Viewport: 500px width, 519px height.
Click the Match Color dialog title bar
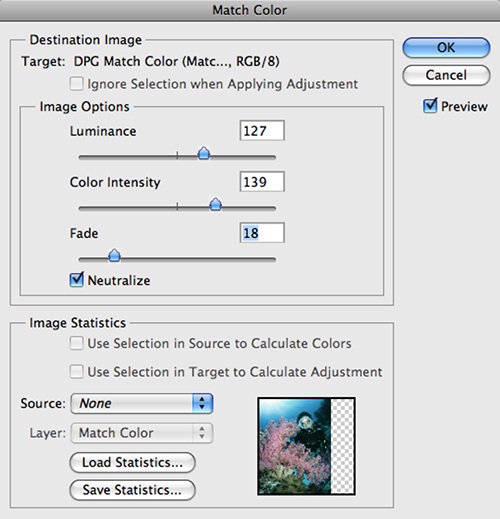[250, 10]
